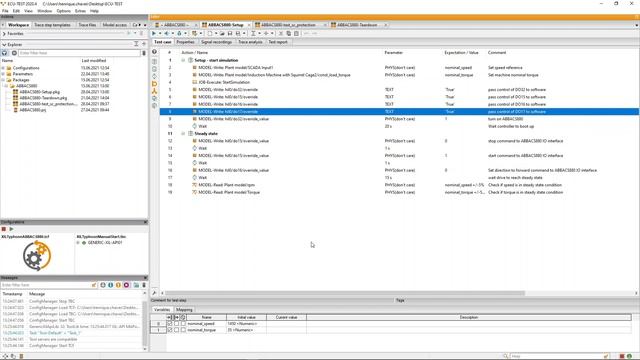
Task: Collapse the Packages folder
Action: point(3,80)
